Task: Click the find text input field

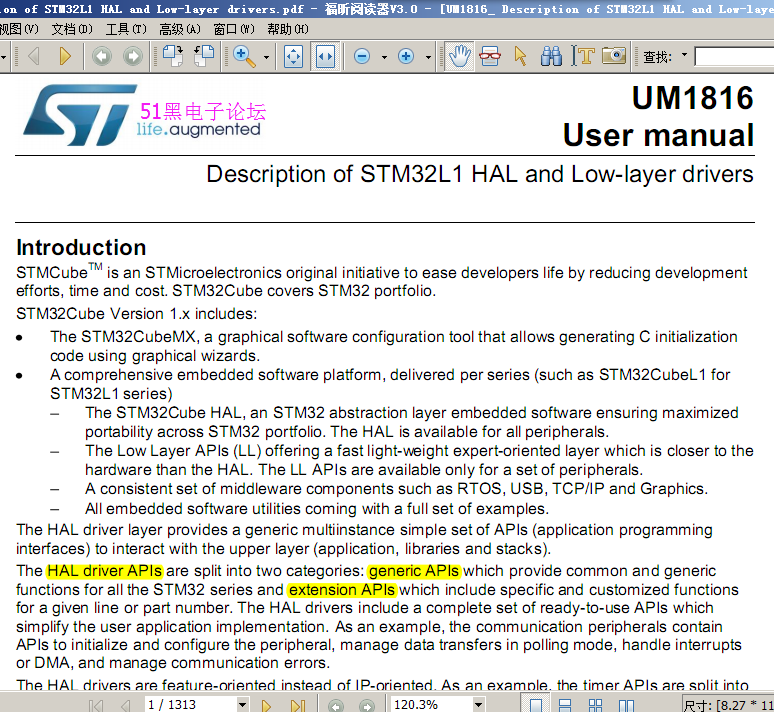Action: (x=734, y=56)
